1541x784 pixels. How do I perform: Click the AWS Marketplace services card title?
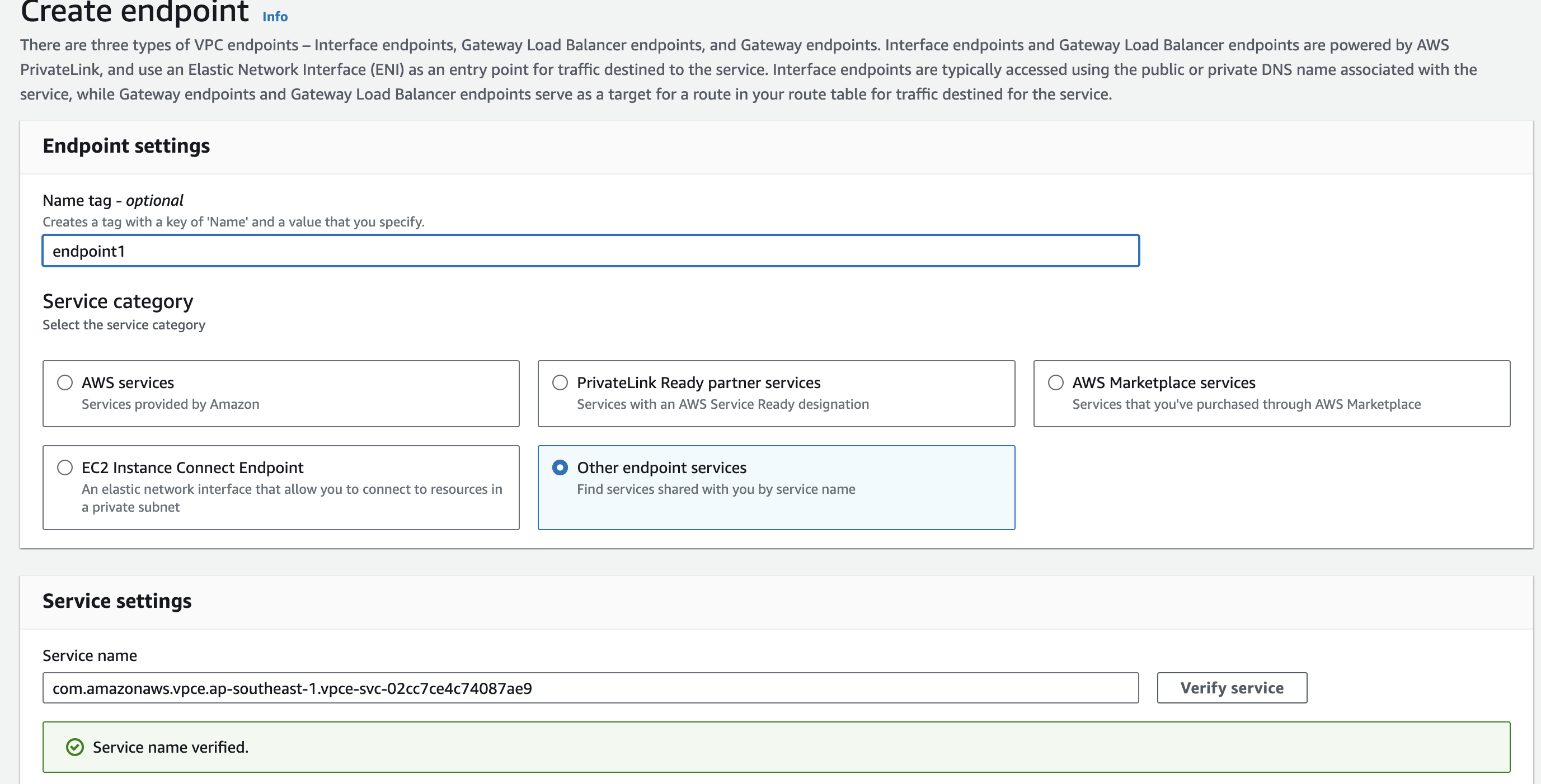point(1163,382)
